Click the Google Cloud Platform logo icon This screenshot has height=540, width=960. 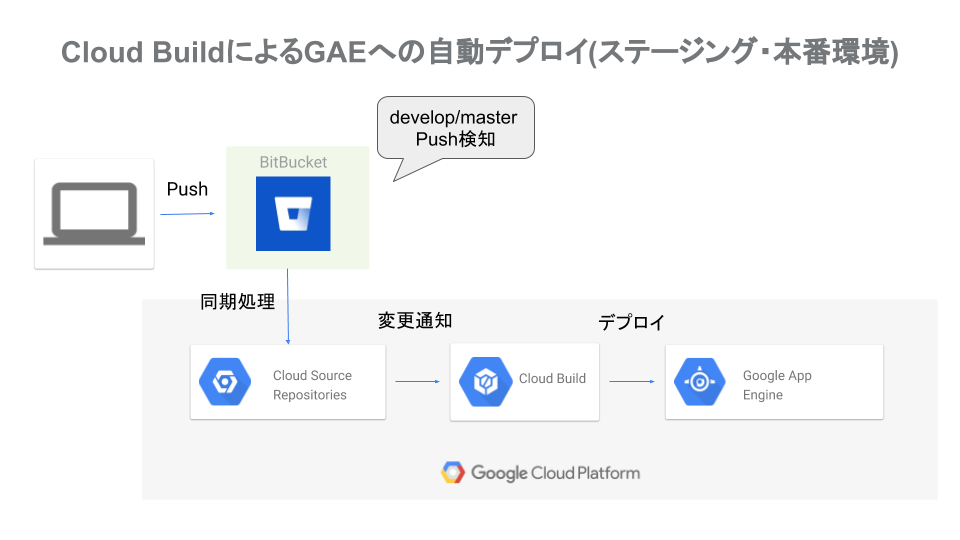pos(453,473)
